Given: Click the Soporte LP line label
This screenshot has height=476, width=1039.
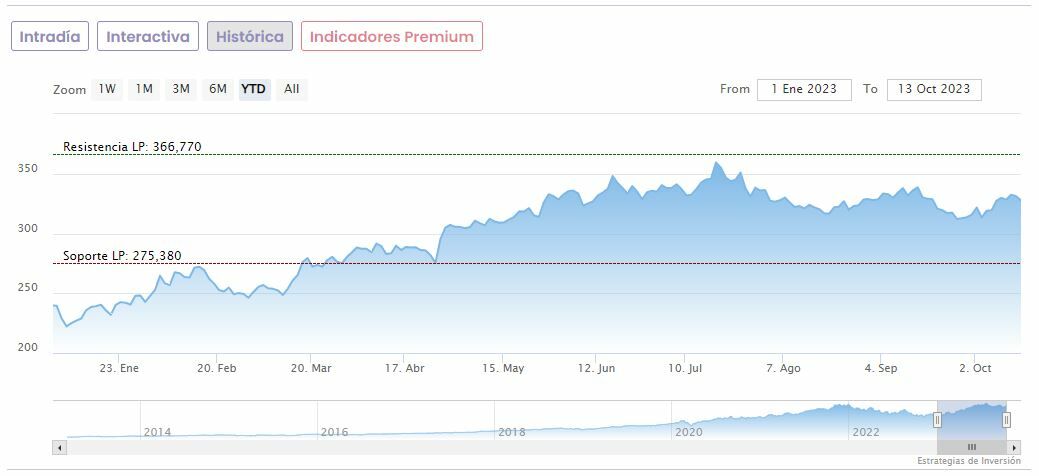Looking at the screenshot, I should 122,256.
